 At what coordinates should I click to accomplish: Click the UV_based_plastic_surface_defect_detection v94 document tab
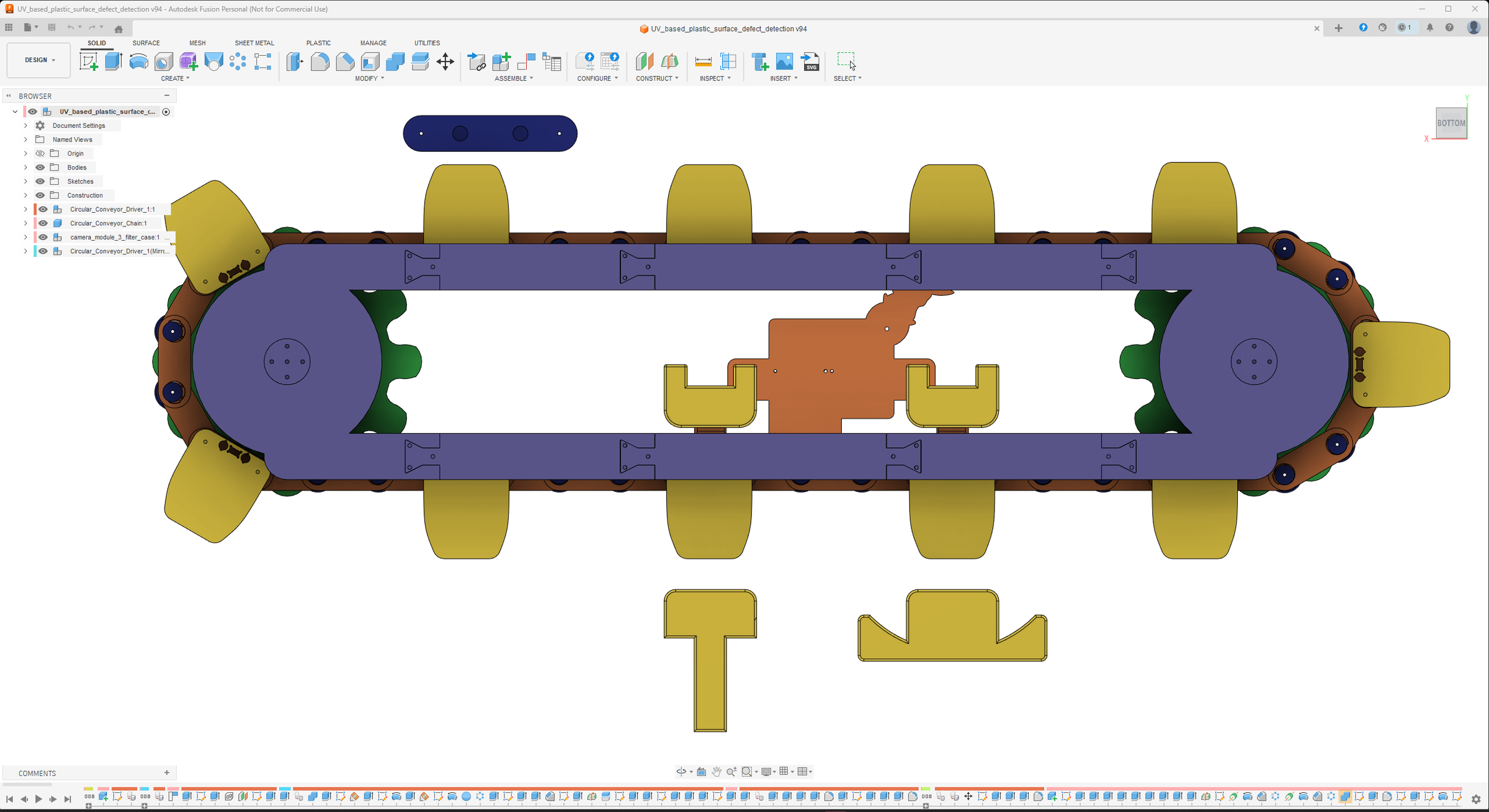pyautogui.click(x=723, y=29)
